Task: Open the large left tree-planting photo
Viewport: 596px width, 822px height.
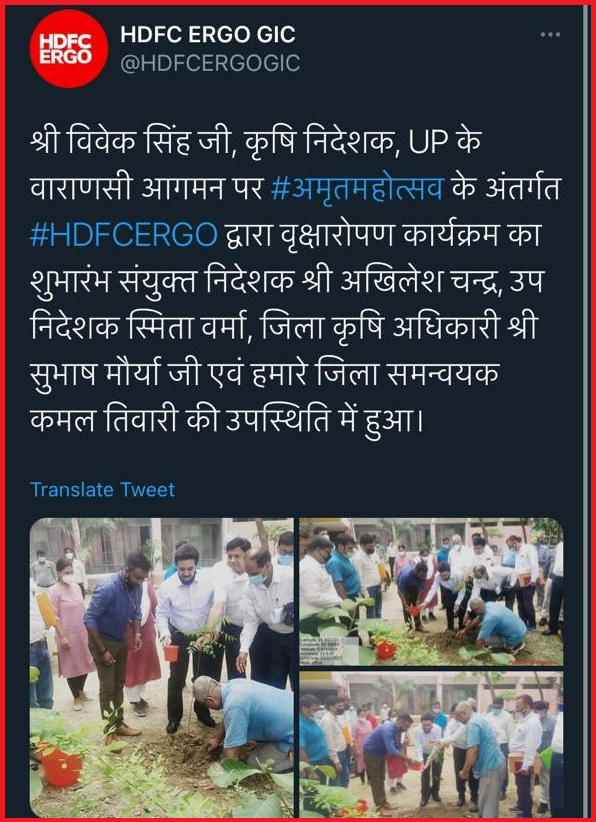Action: click(x=162, y=667)
